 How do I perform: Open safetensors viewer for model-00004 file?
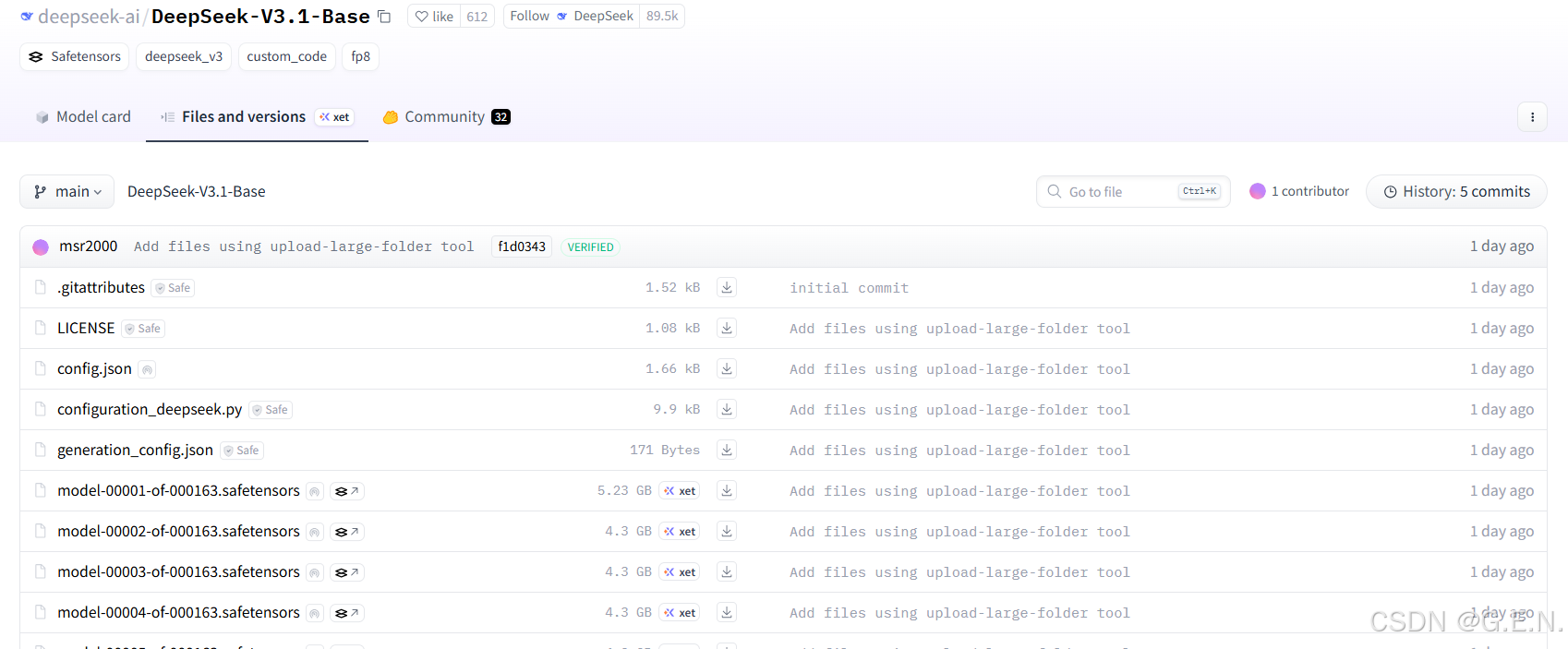click(x=347, y=613)
